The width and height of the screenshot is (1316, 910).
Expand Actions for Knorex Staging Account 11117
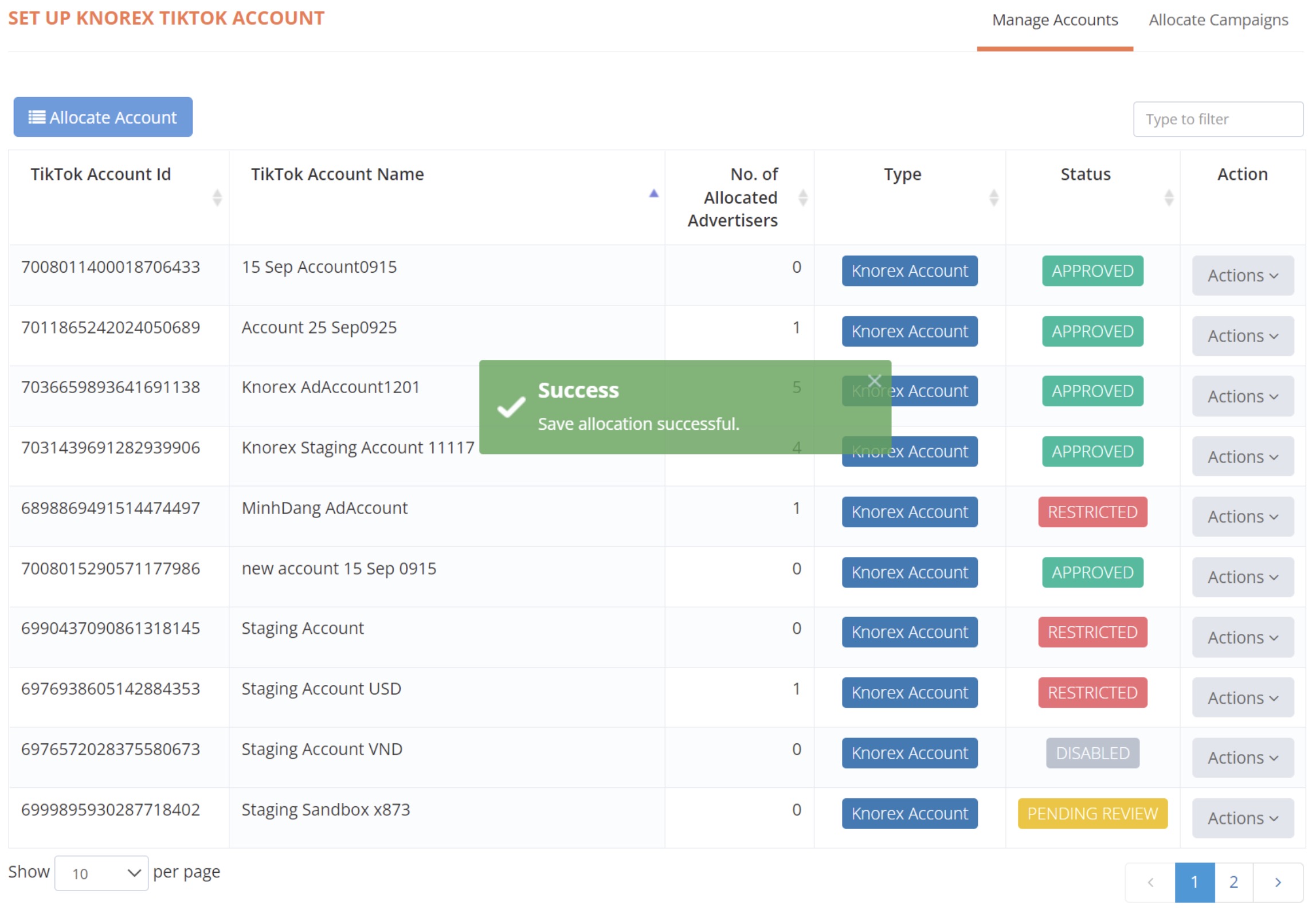(x=1243, y=457)
